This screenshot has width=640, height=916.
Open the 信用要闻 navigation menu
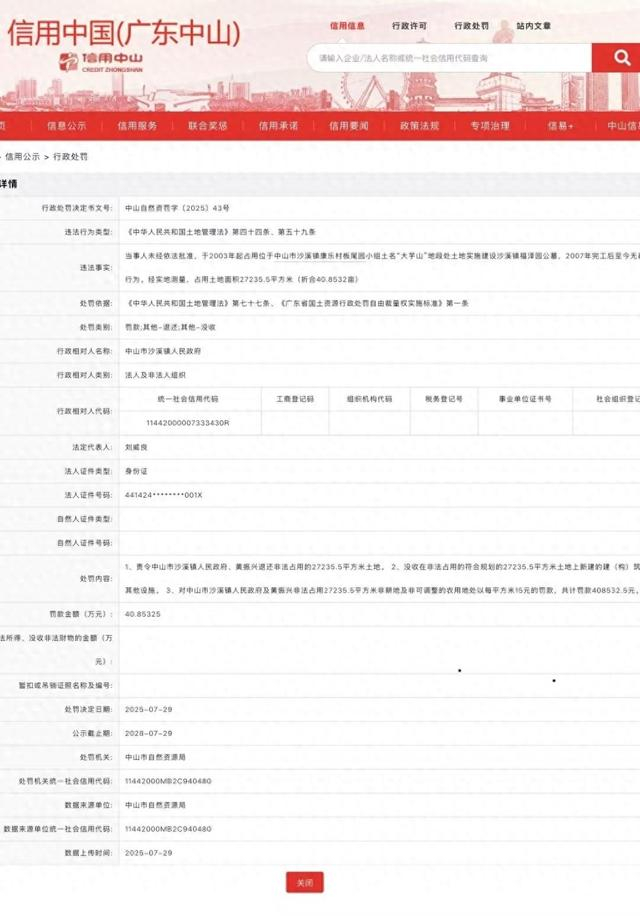tap(349, 126)
